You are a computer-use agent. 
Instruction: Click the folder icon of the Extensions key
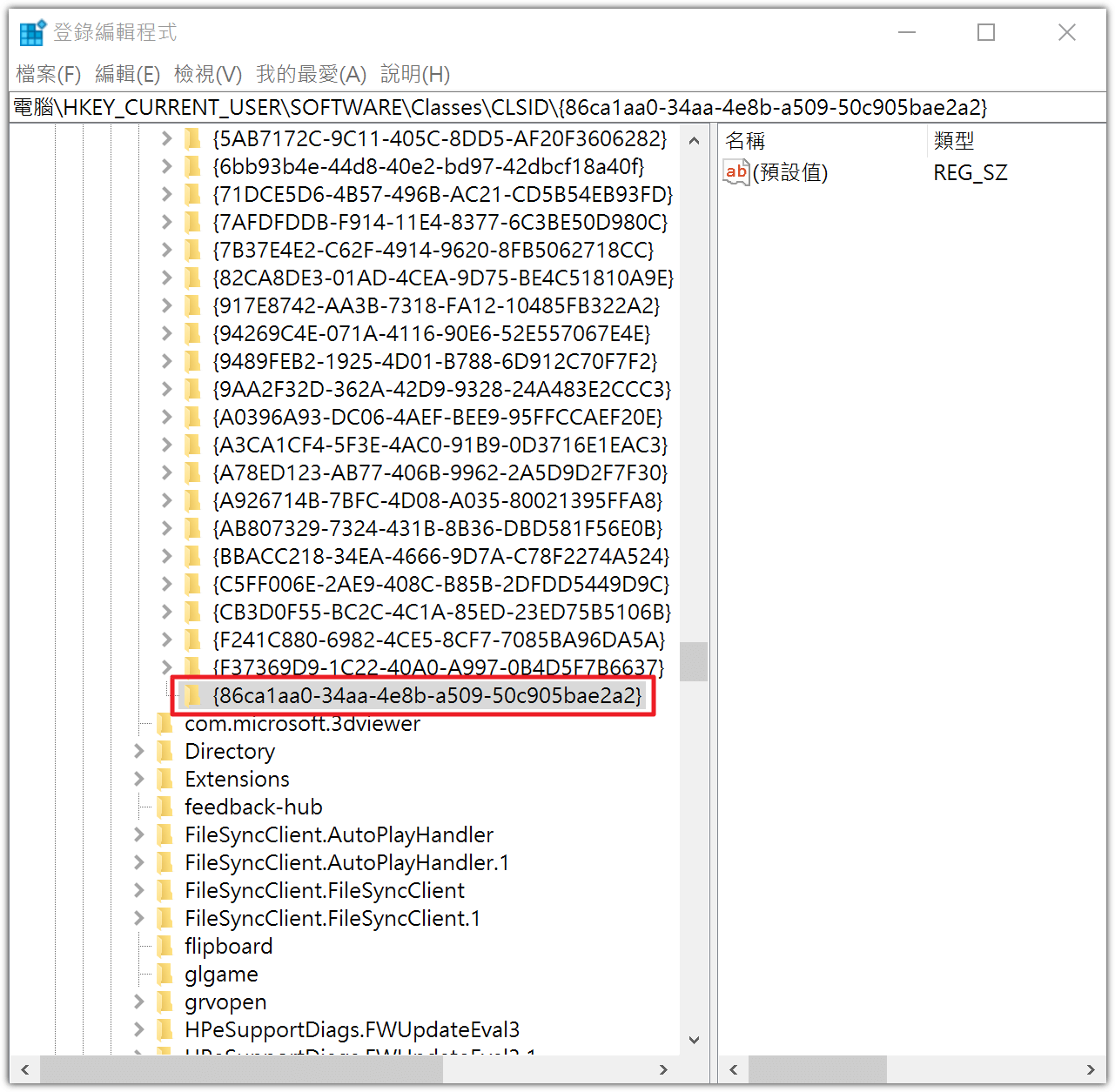[x=165, y=779]
